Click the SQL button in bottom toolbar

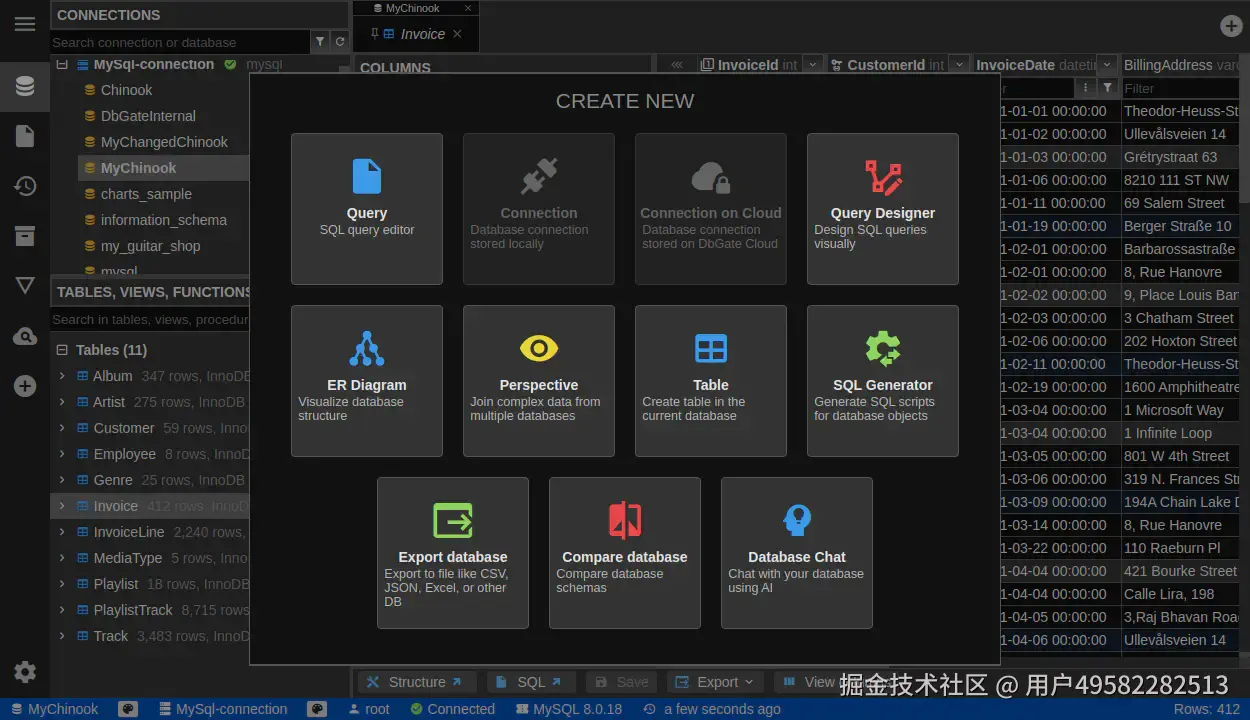point(530,682)
